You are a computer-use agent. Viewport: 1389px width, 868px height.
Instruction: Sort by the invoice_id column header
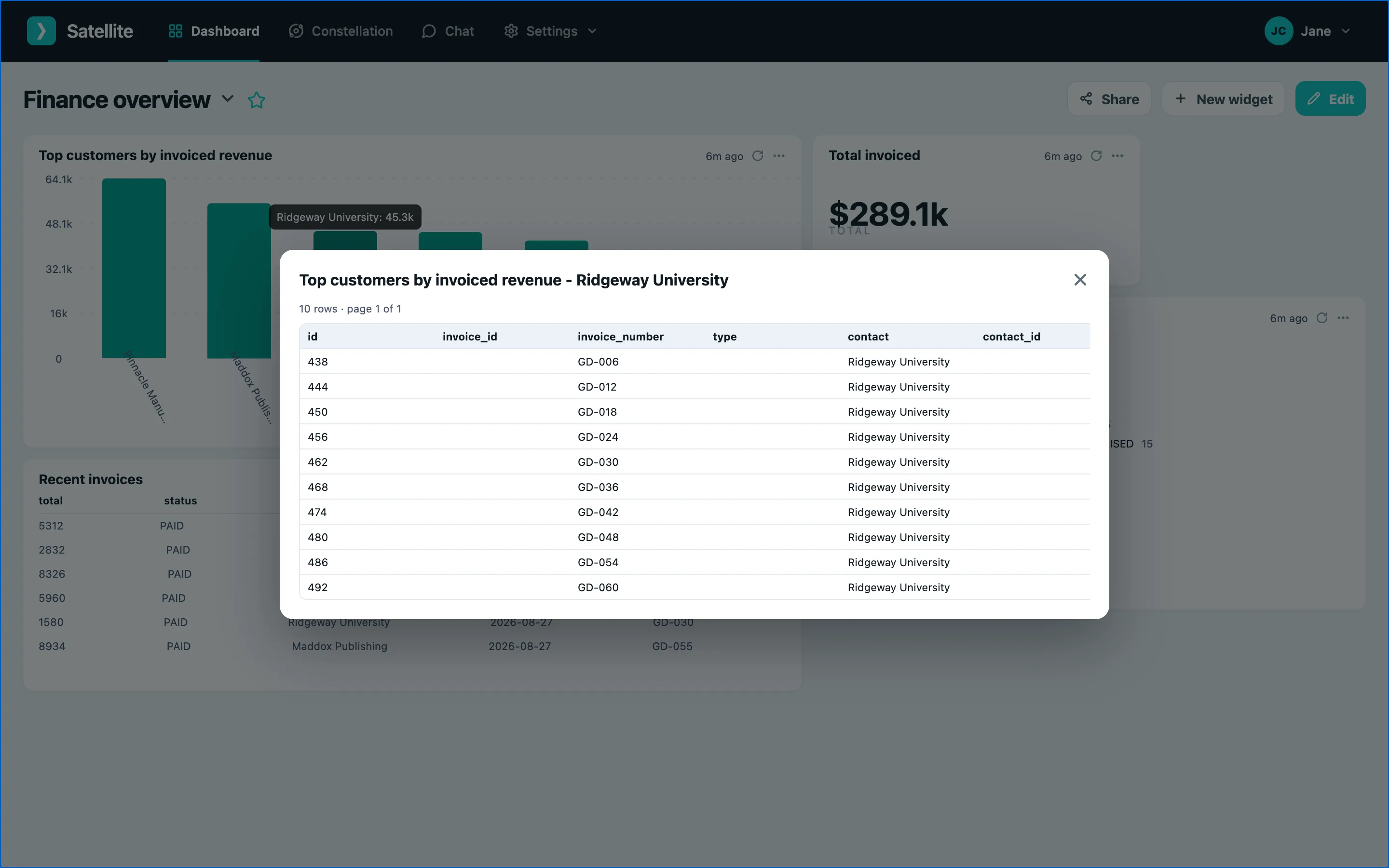[469, 337]
